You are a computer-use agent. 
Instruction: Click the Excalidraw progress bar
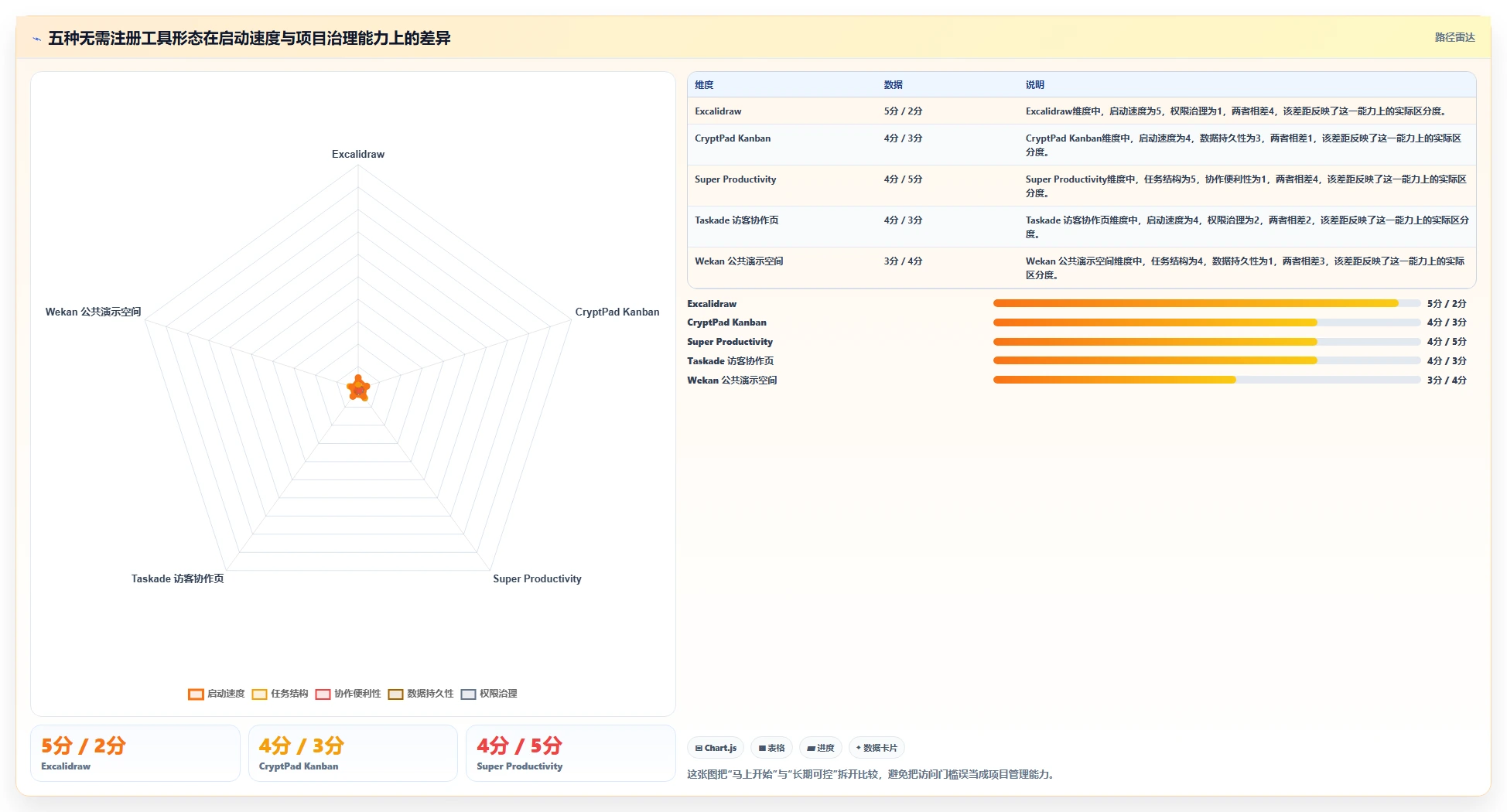click(x=1207, y=303)
